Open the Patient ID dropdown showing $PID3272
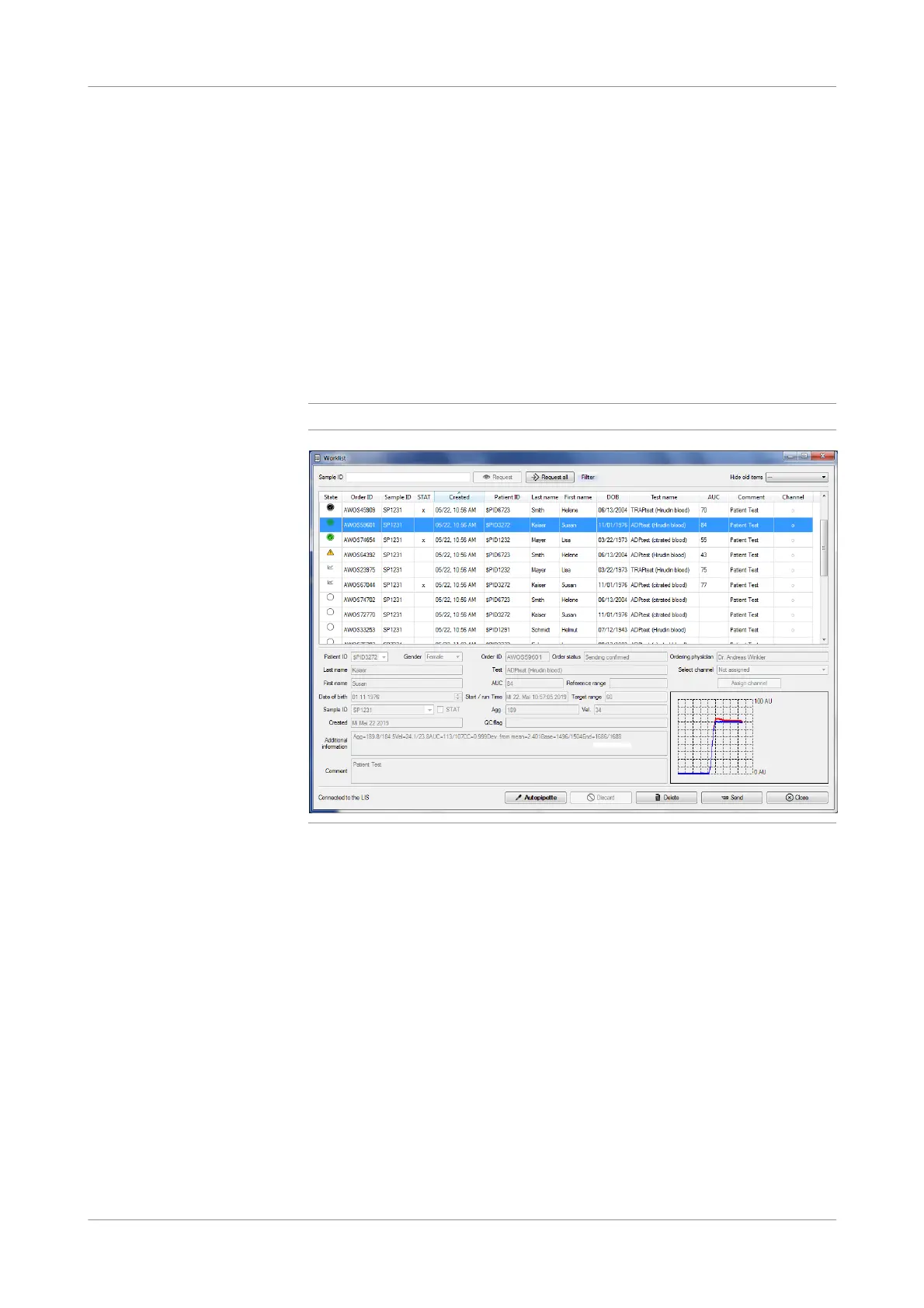Viewport: 924px width, 1308px height. (370, 657)
